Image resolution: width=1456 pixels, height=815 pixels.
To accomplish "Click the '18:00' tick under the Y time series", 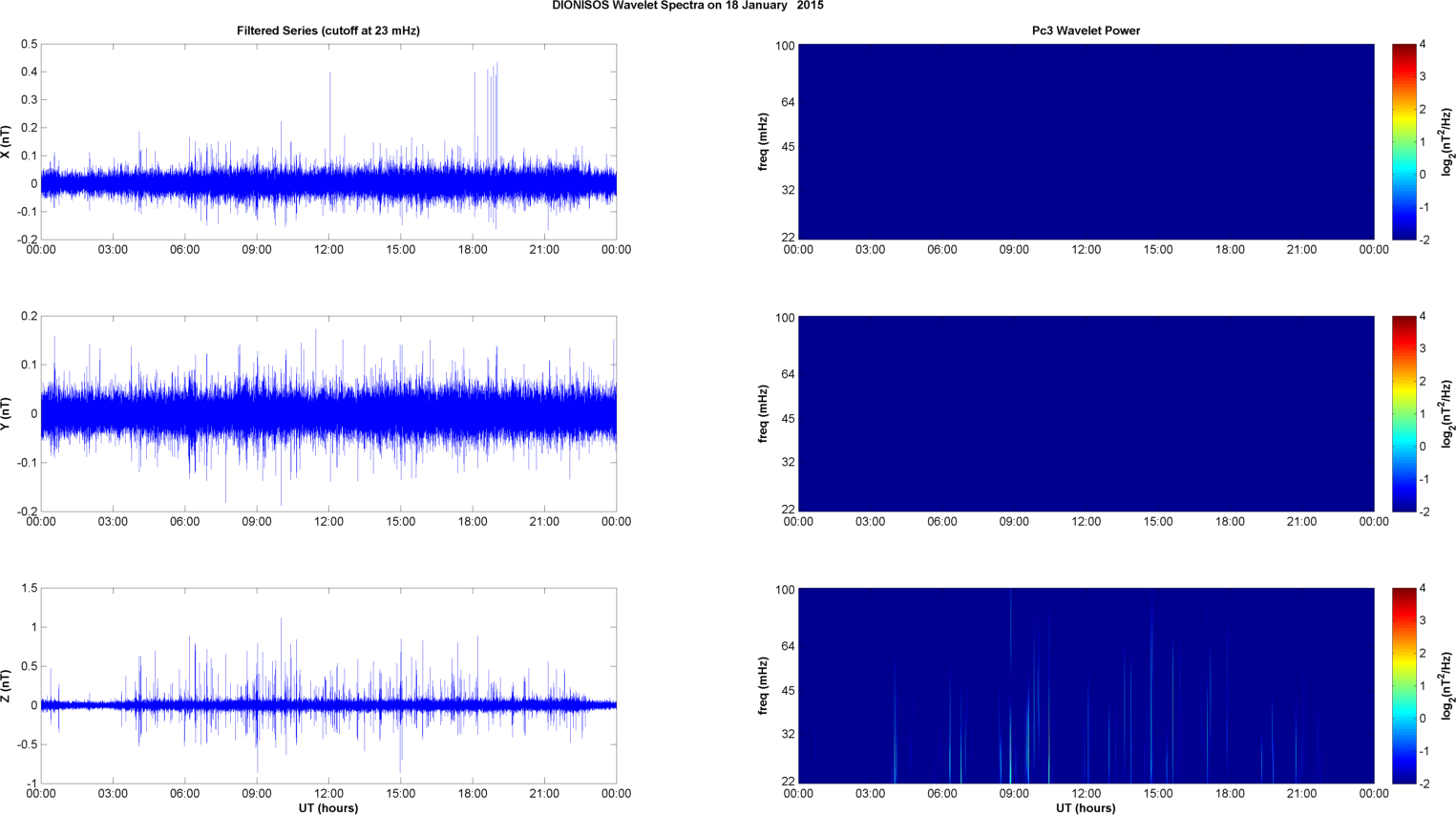I will tap(473, 522).
